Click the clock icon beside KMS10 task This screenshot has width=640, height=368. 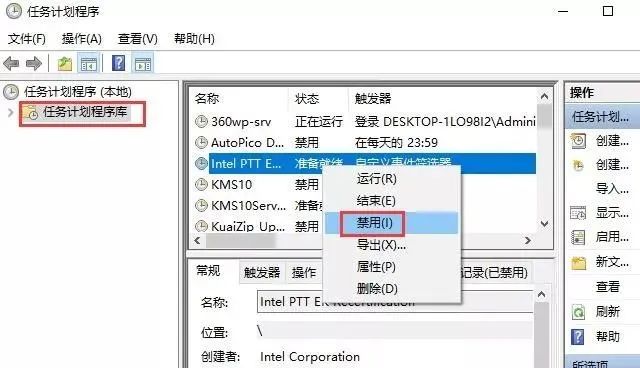click(201, 184)
